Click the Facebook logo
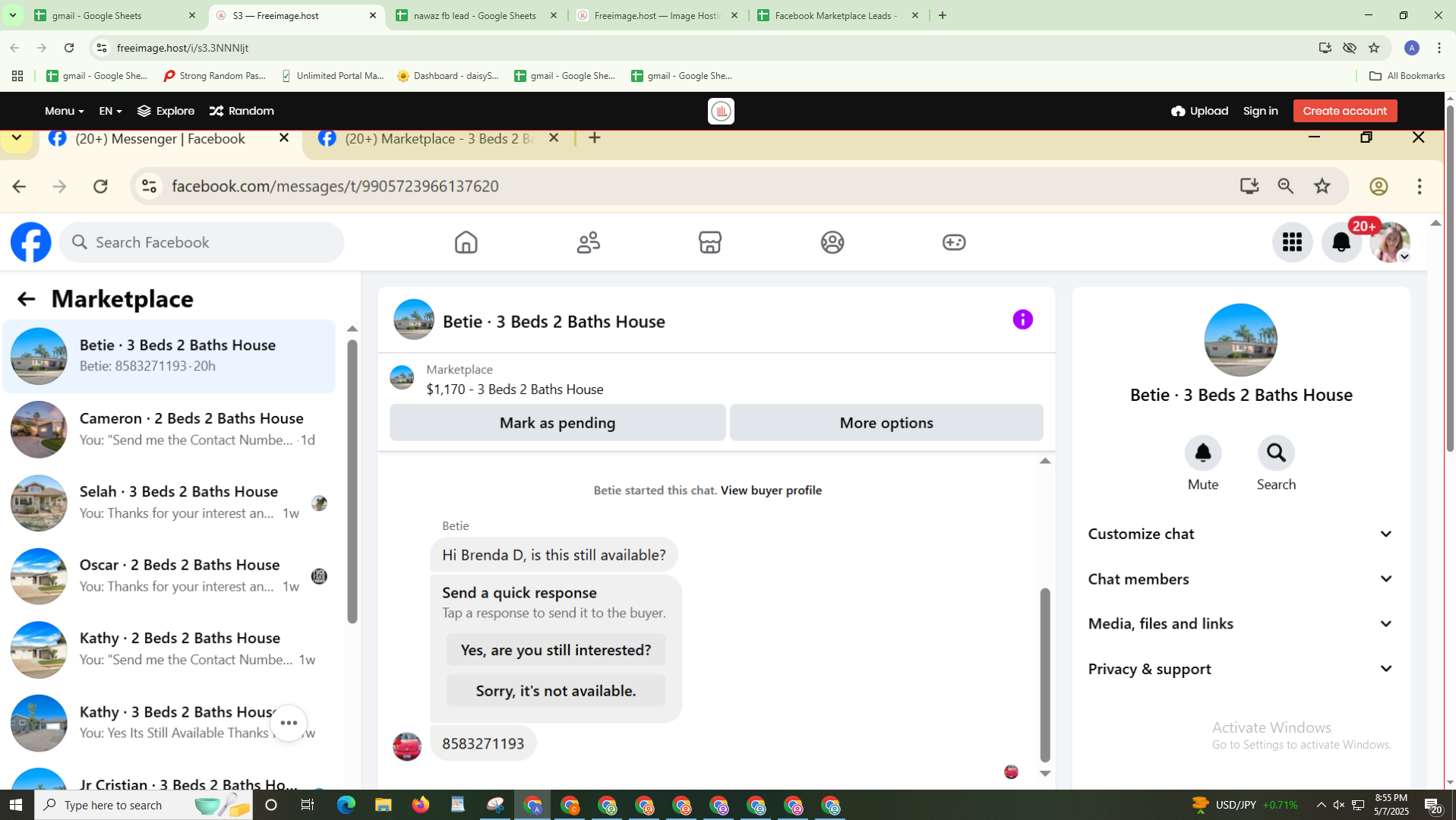The height and width of the screenshot is (820, 1456). 31,242
